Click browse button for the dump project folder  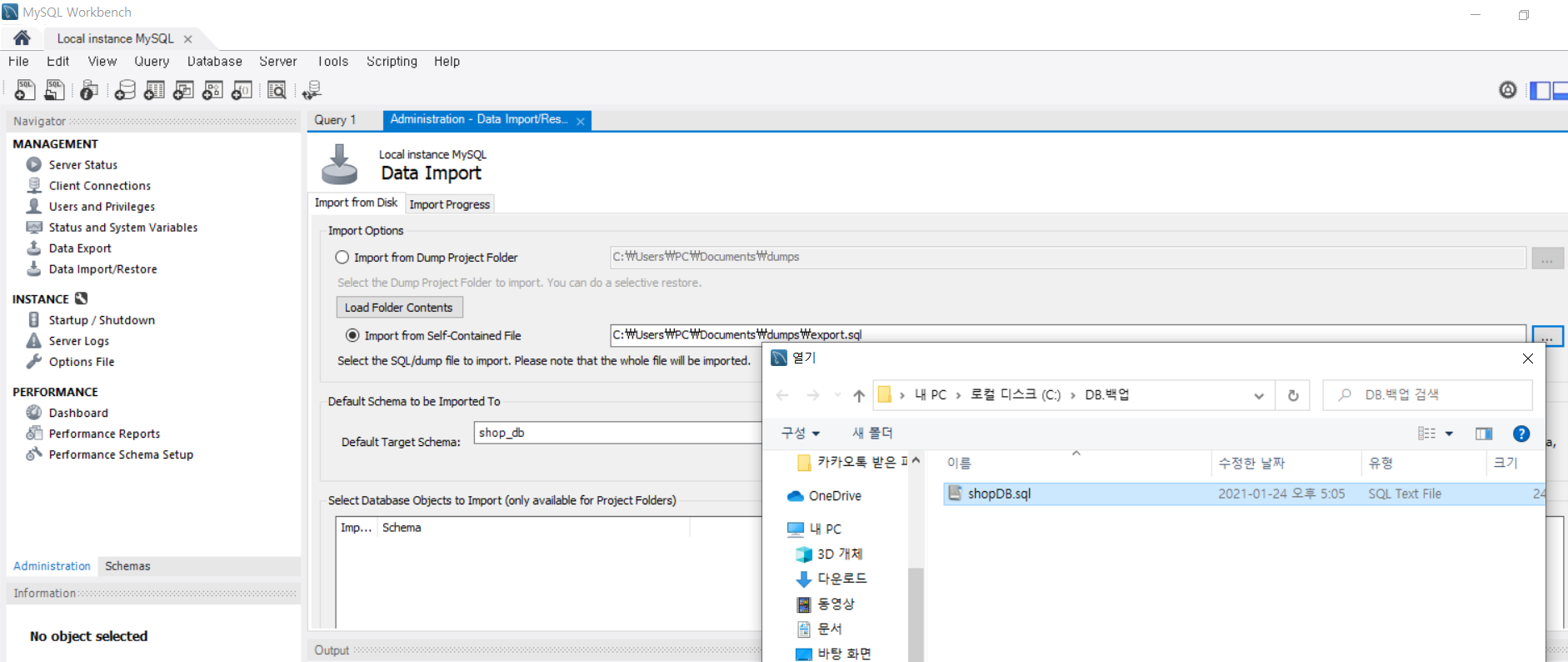click(x=1547, y=258)
